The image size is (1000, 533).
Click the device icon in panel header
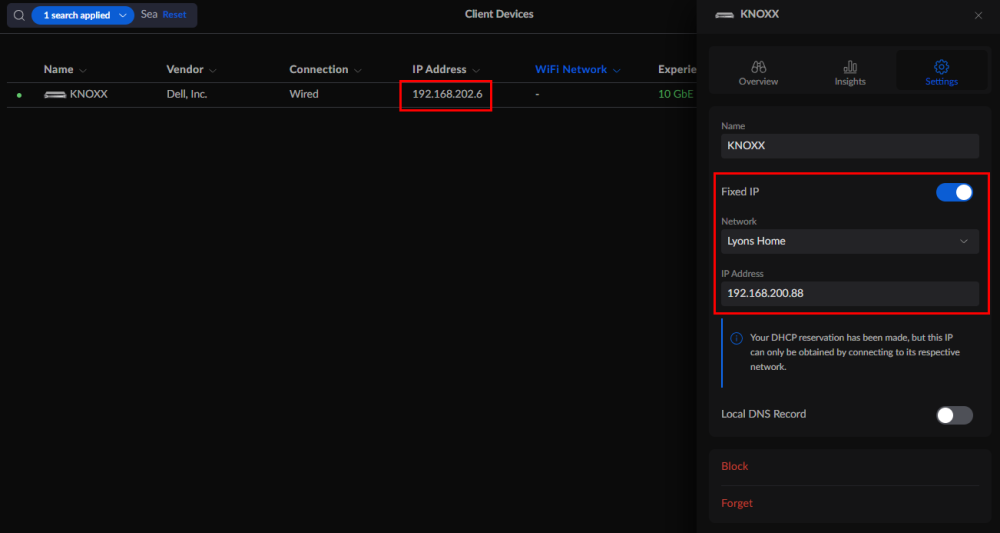[x=724, y=15]
